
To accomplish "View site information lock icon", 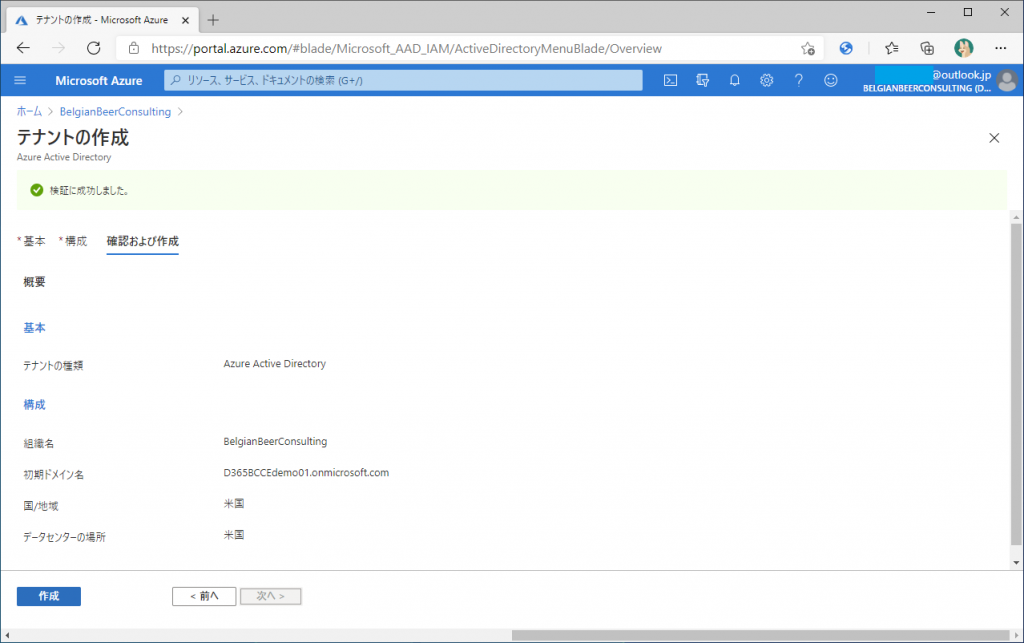I will 134,48.
